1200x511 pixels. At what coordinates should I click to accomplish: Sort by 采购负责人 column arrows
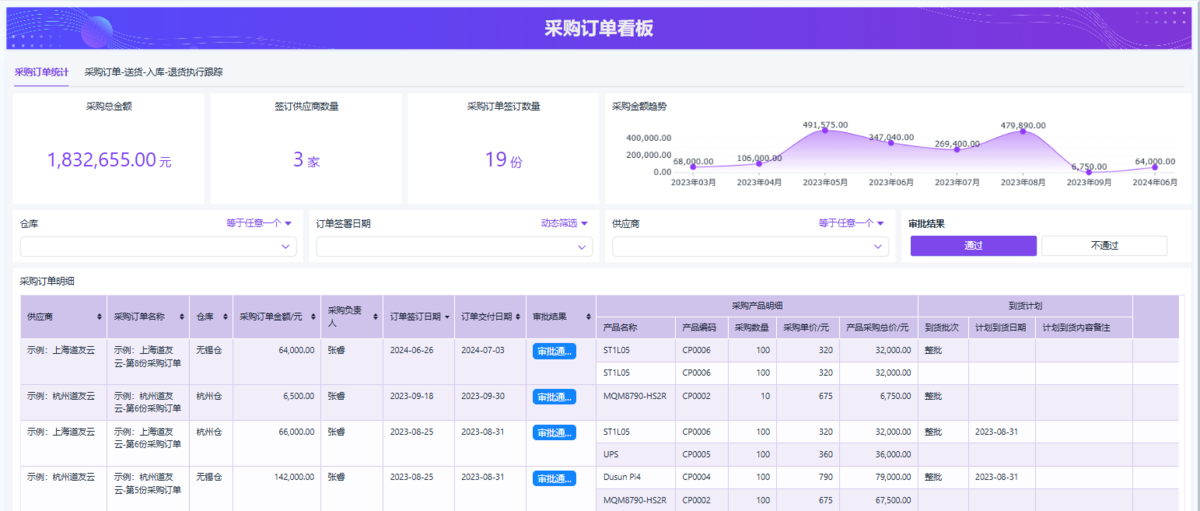click(x=375, y=317)
